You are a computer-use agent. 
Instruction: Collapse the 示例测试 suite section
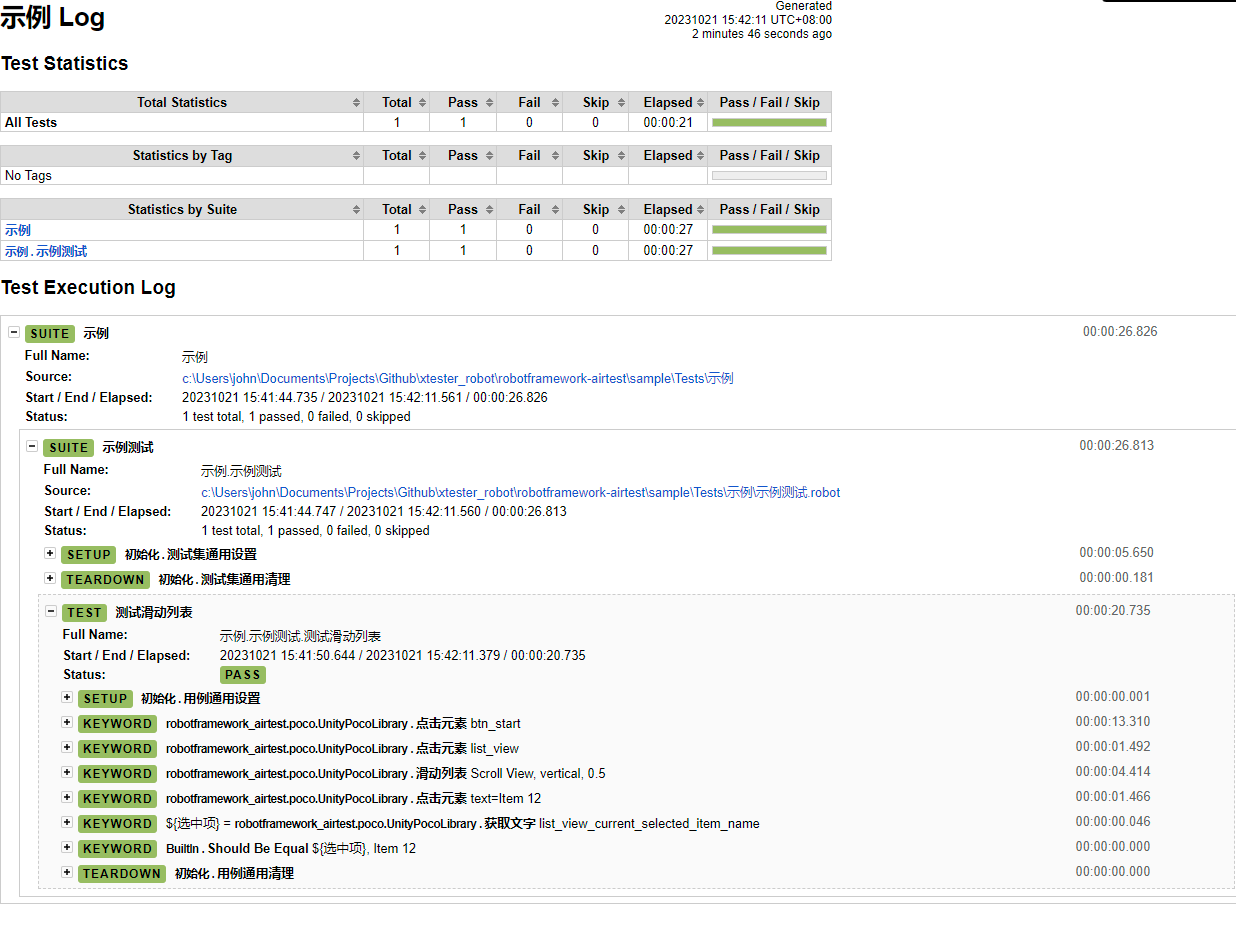(32, 446)
